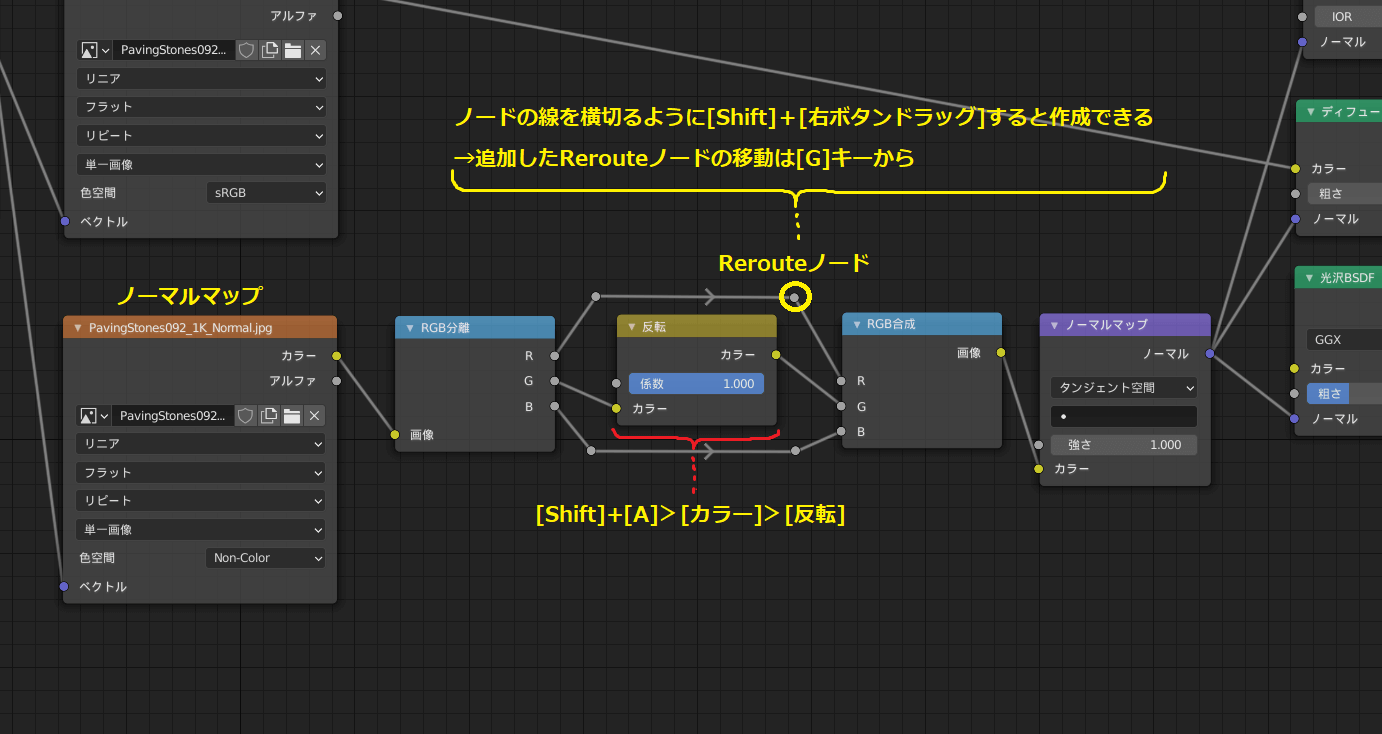Open フラット projection dropdown in Non-Color node
The width and height of the screenshot is (1382, 734).
201,472
